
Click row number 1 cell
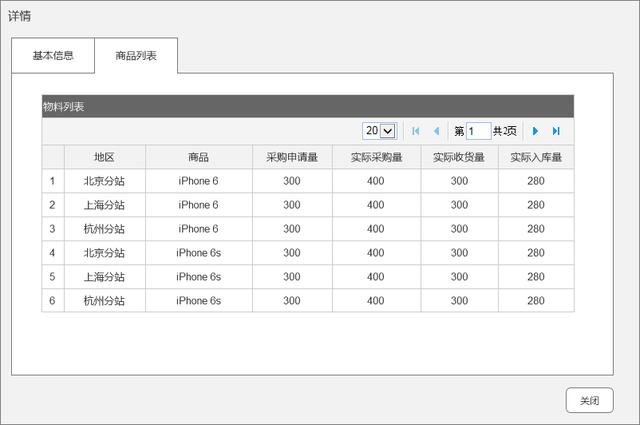pyautogui.click(x=53, y=181)
